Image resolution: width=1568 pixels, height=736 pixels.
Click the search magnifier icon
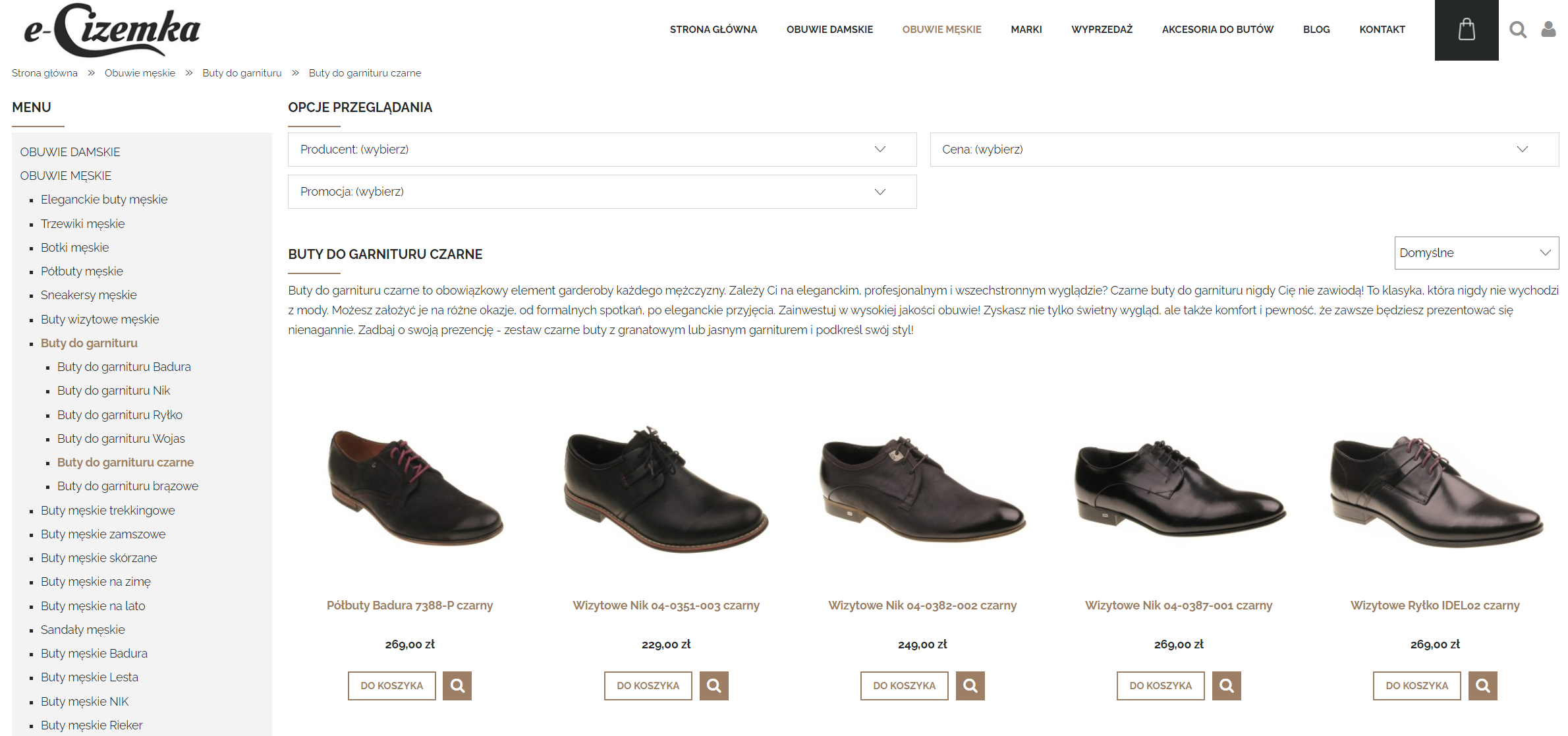[x=1518, y=30]
